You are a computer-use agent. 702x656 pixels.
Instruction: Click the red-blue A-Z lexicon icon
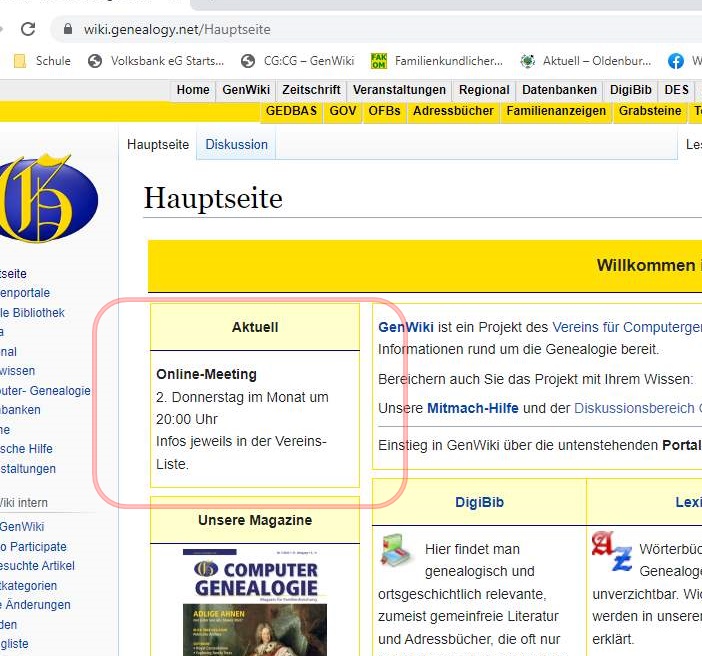tap(611, 551)
